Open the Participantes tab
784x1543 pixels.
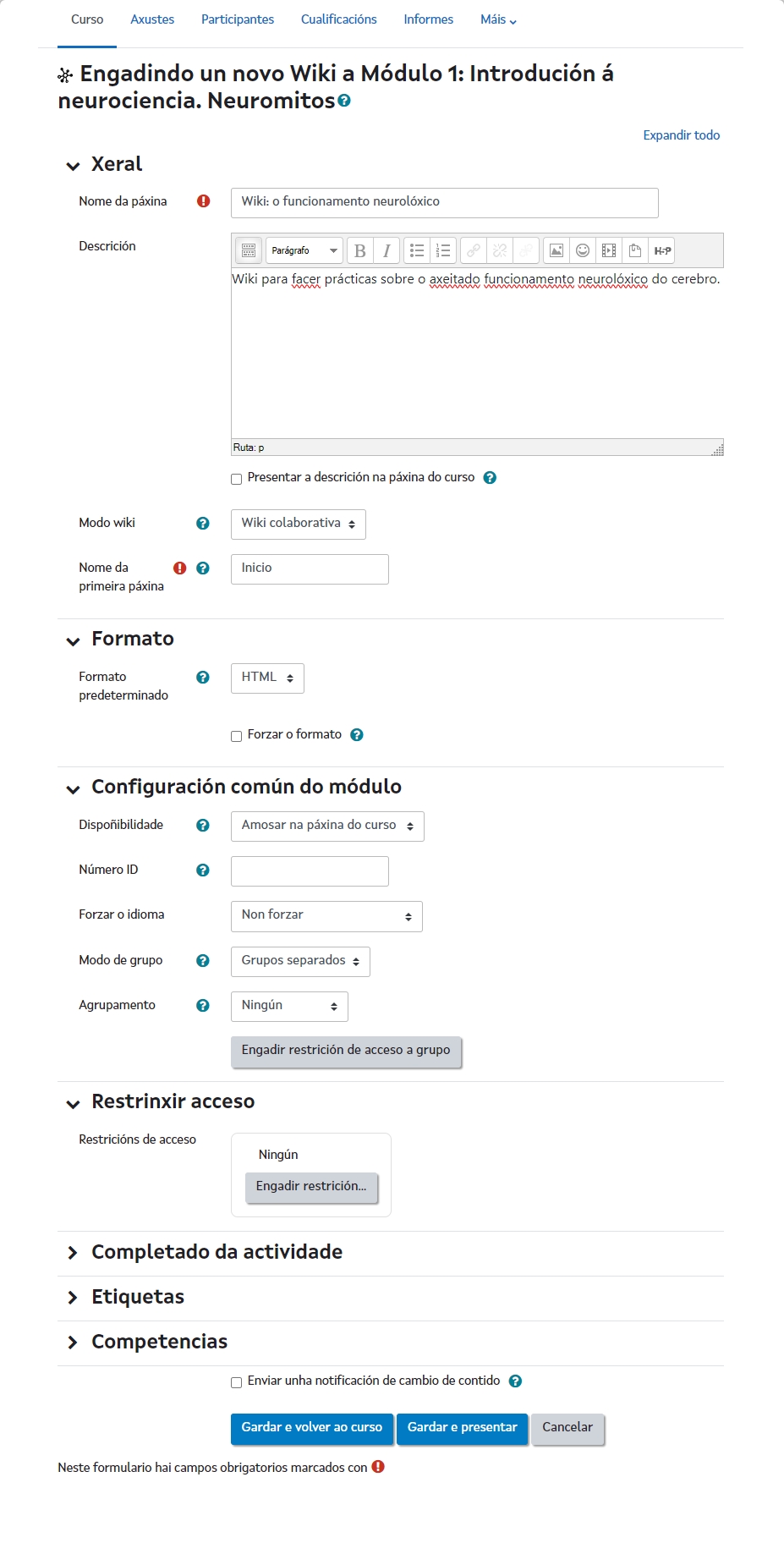pos(238,19)
